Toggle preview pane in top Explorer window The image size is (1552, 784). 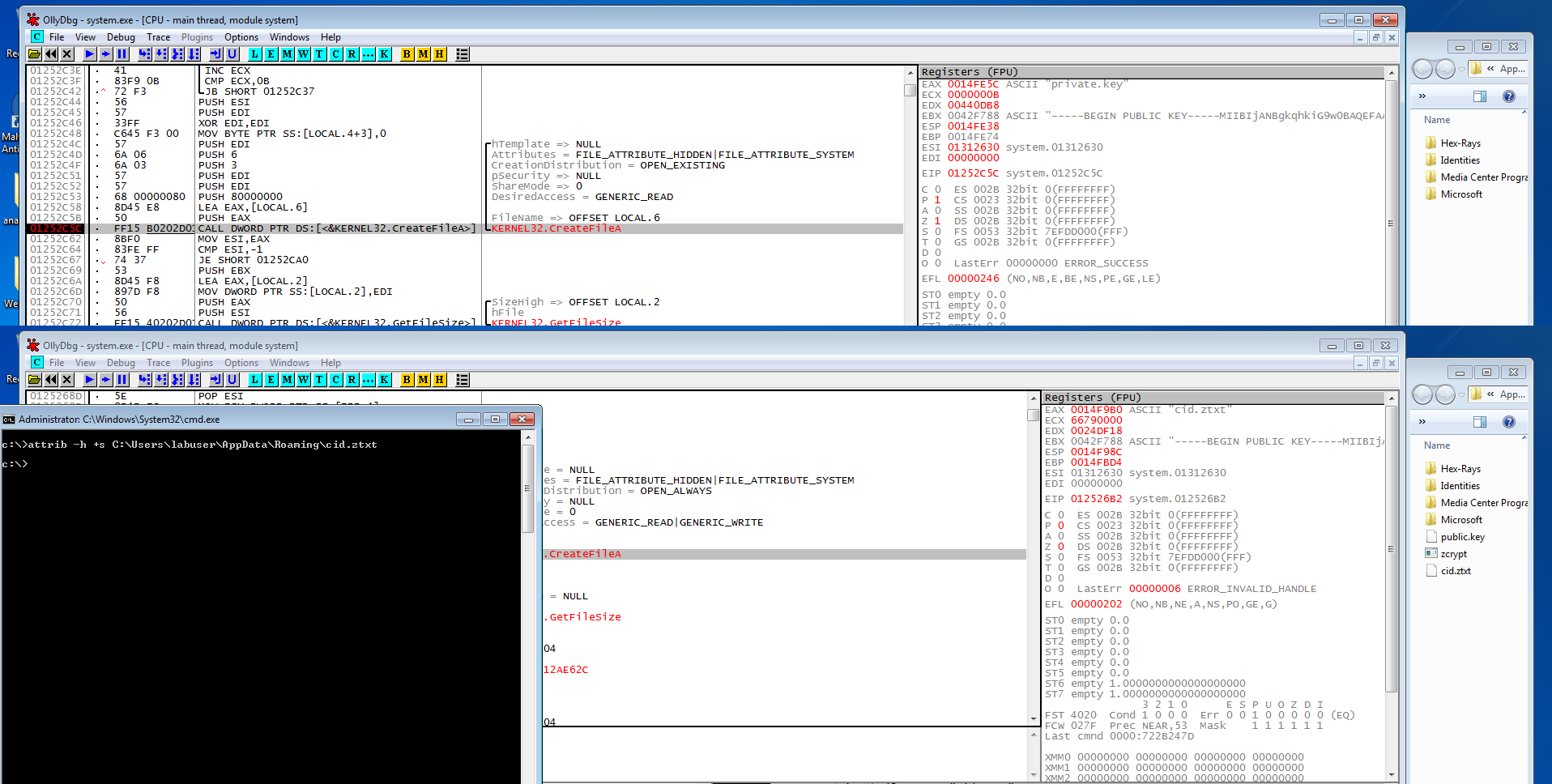(1479, 96)
